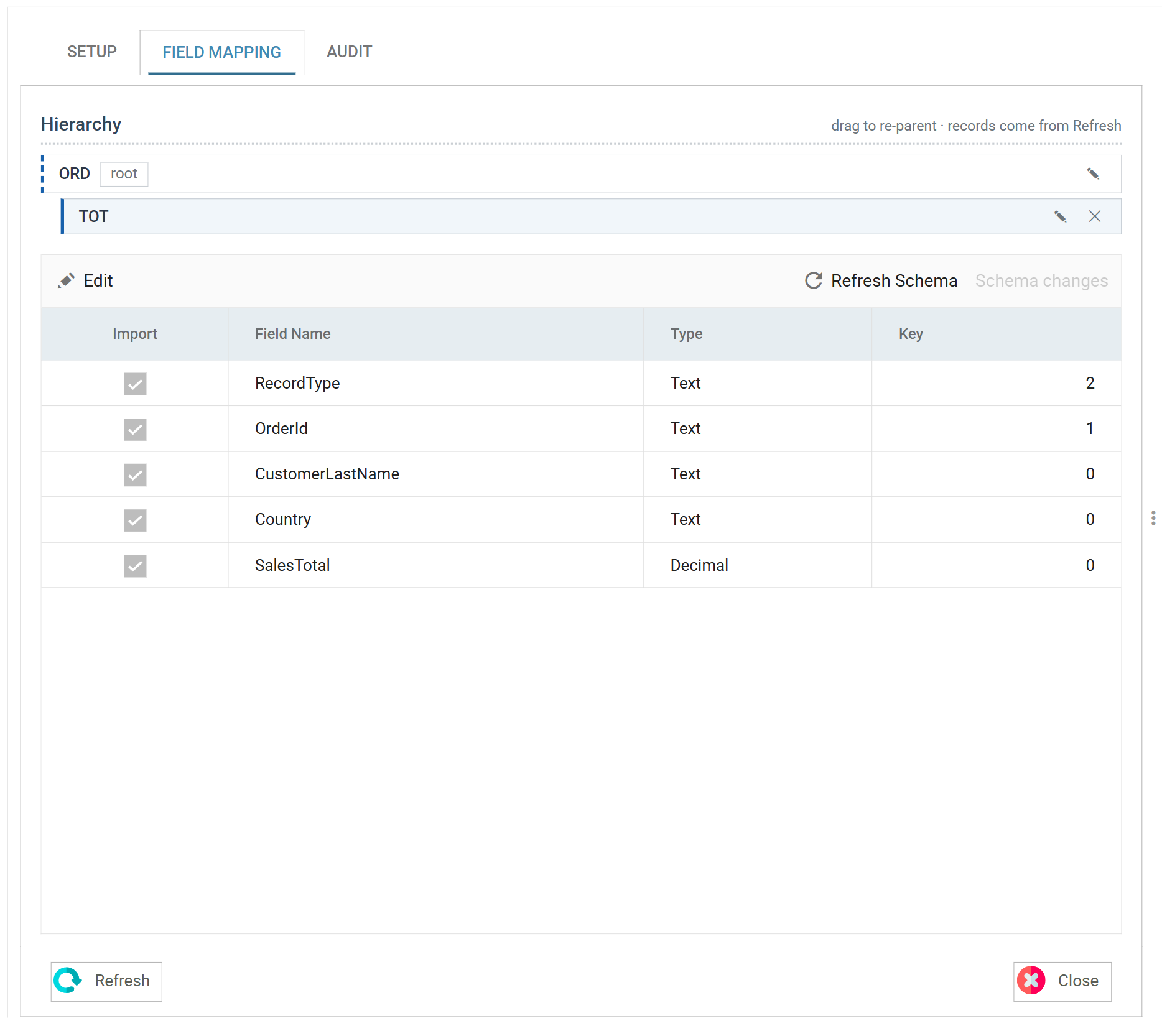Toggle Import checkbox for RecordType
This screenshot has width=1162, height=1036.
135,384
